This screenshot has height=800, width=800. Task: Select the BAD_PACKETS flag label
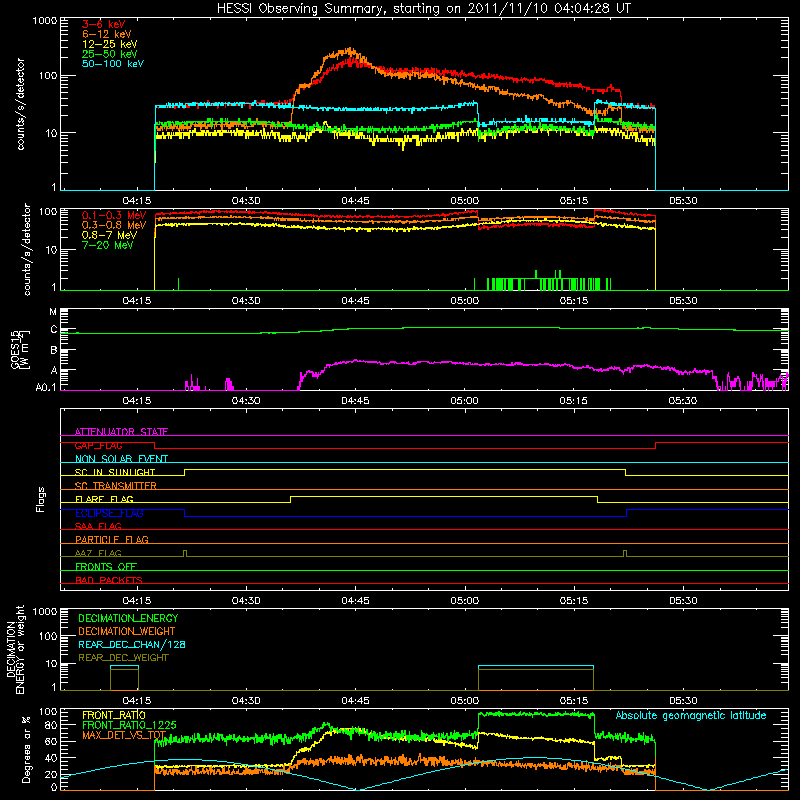point(109,580)
